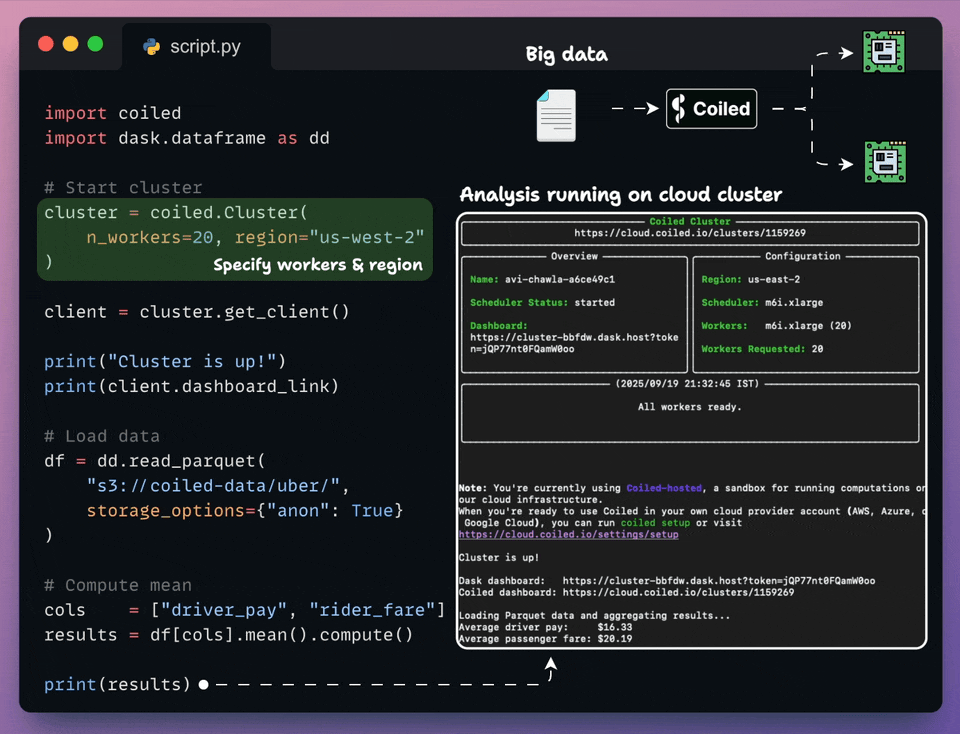
Task: Select the script.py tab
Action: (x=196, y=47)
